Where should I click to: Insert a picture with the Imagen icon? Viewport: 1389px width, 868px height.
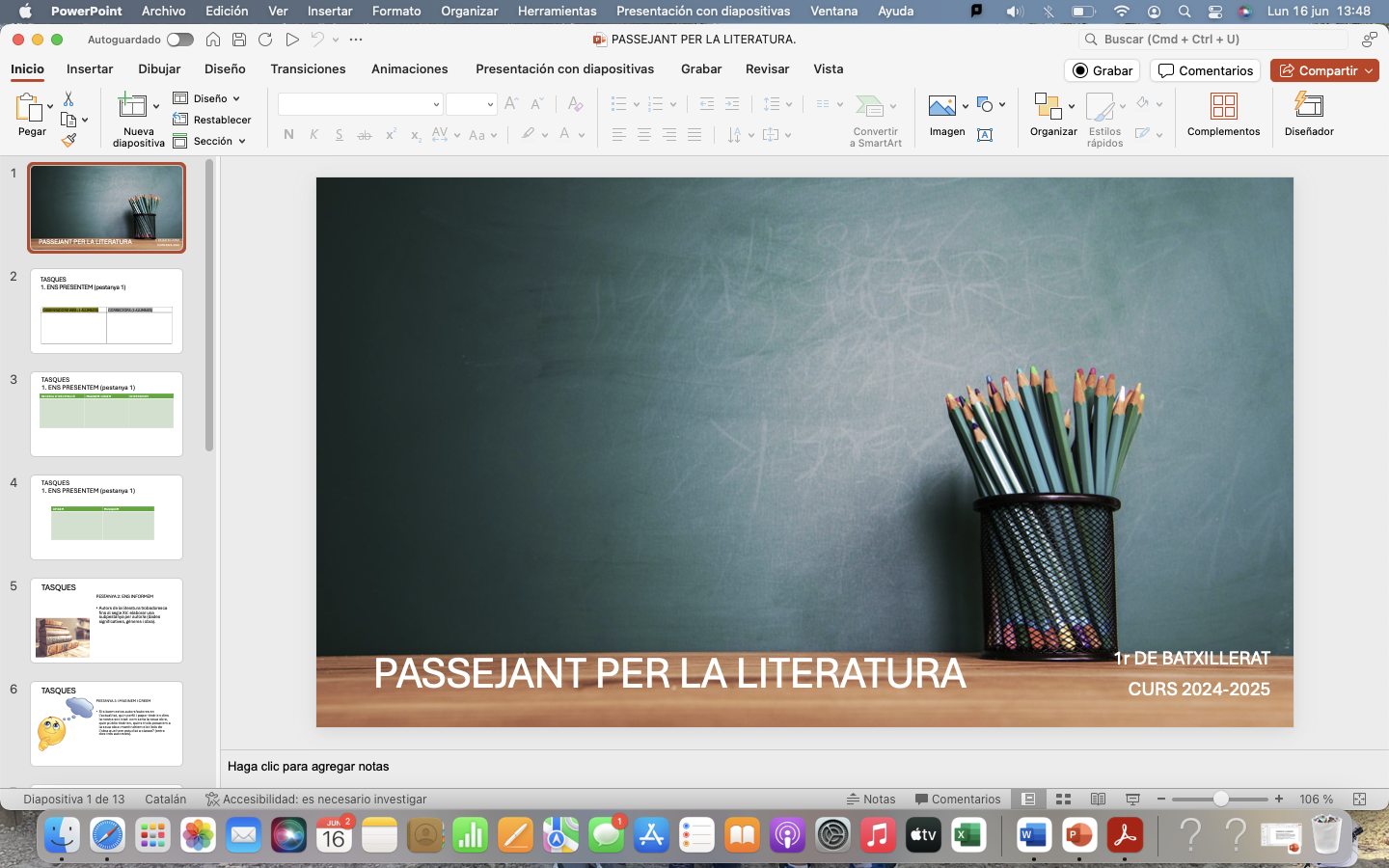click(x=941, y=106)
